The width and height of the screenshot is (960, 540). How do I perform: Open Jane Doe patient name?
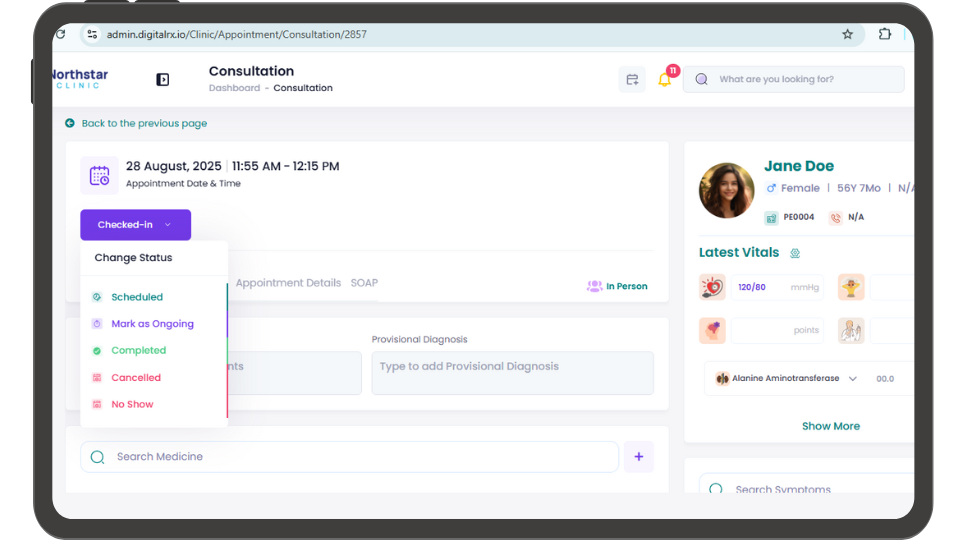799,166
